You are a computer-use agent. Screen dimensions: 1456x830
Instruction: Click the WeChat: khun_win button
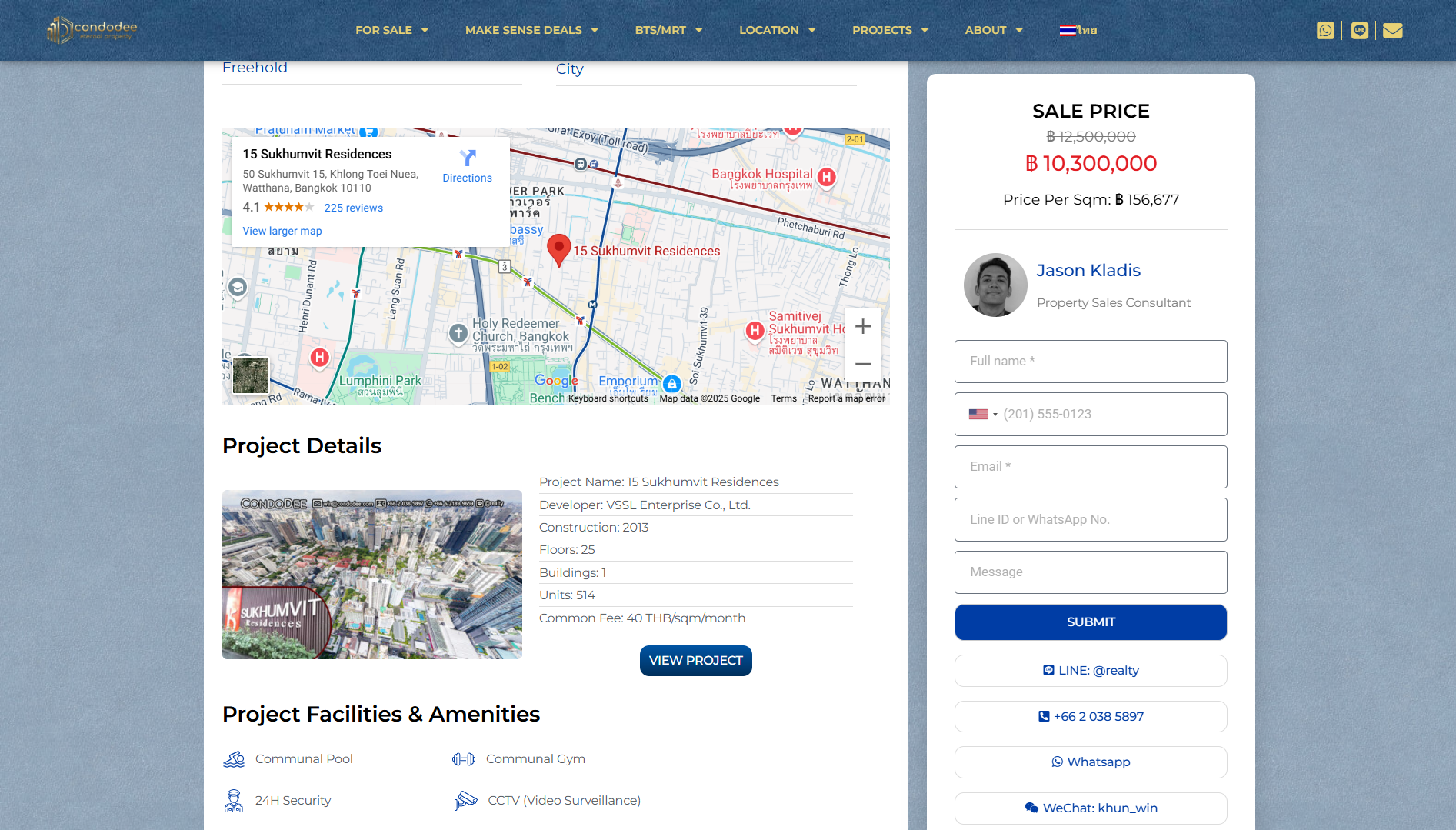tap(1091, 808)
